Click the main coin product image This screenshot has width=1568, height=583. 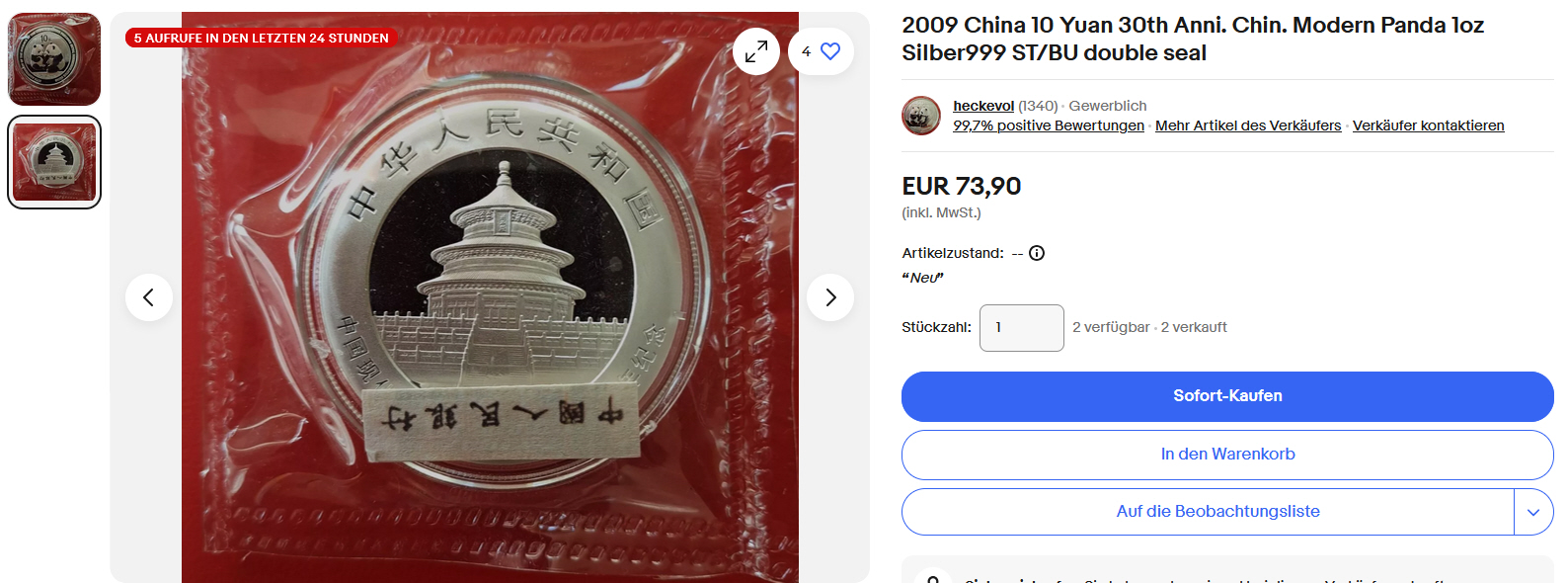[490, 297]
